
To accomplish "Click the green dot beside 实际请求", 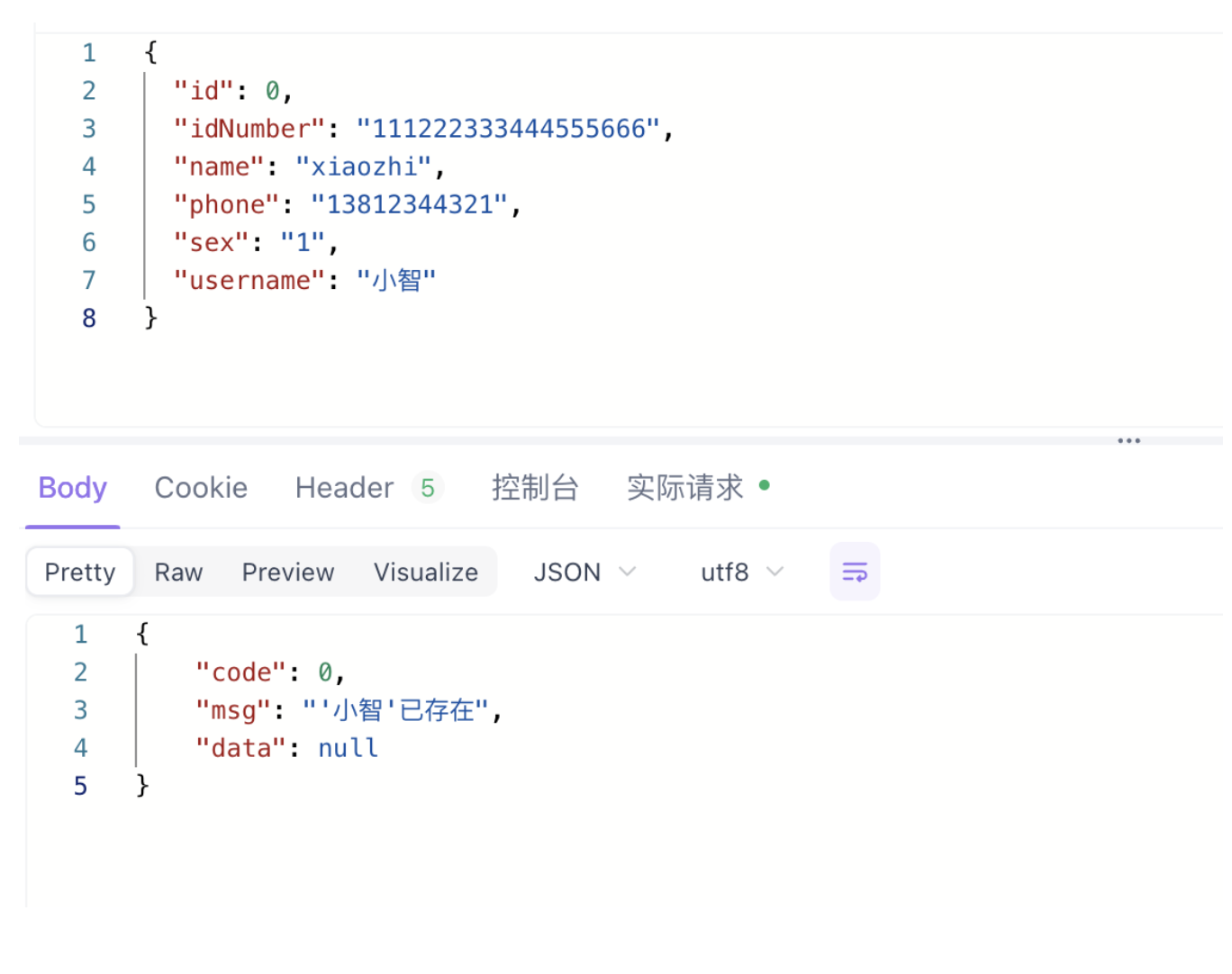I will coord(765,485).
